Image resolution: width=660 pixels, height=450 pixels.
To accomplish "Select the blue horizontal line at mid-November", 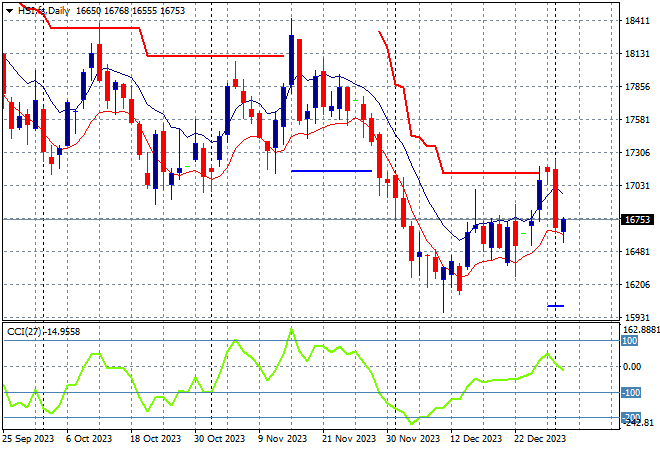I will (331, 171).
